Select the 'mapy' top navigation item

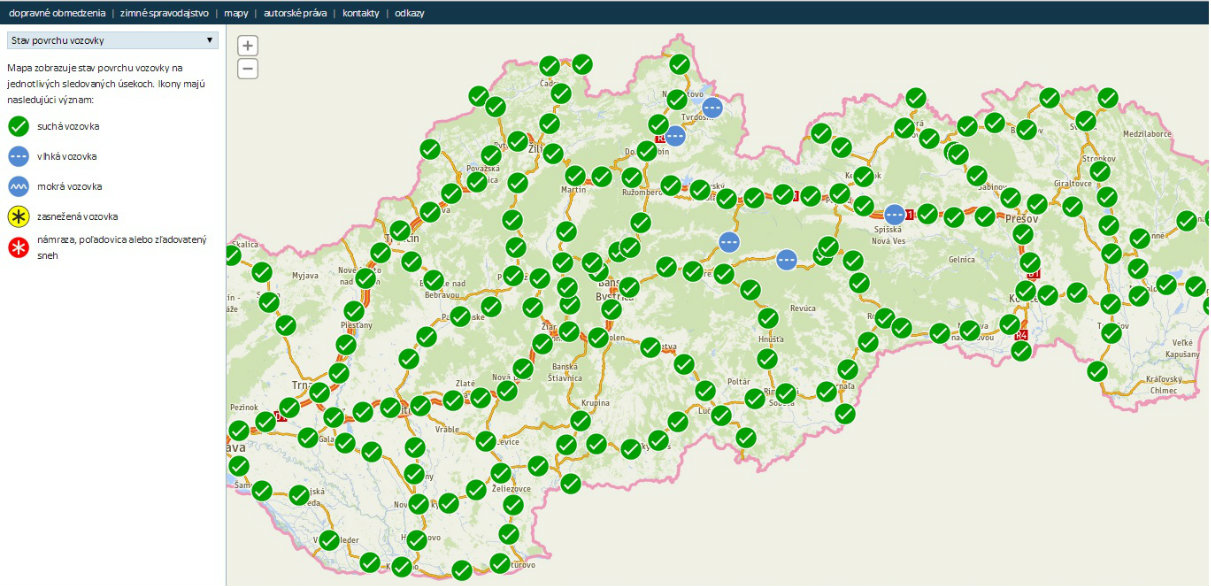tap(236, 13)
